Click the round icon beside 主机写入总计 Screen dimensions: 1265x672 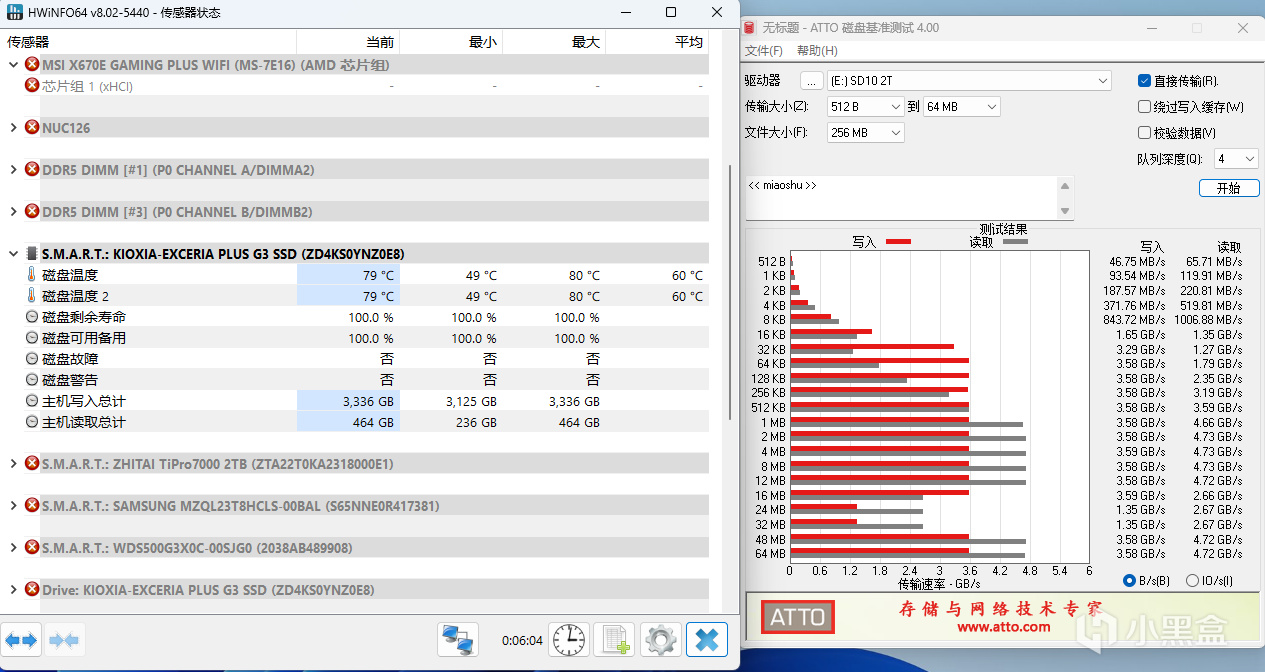pos(32,401)
